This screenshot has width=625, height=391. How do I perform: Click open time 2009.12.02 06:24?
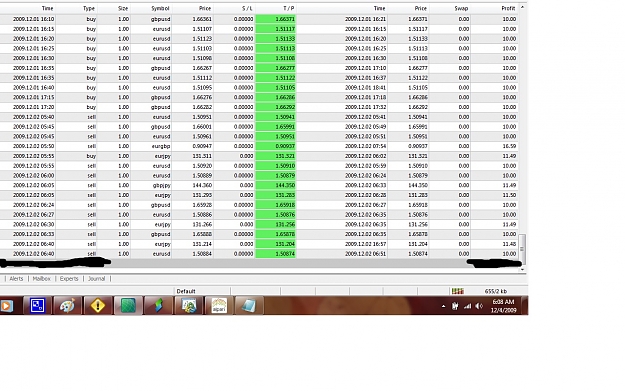pyautogui.click(x=33, y=205)
